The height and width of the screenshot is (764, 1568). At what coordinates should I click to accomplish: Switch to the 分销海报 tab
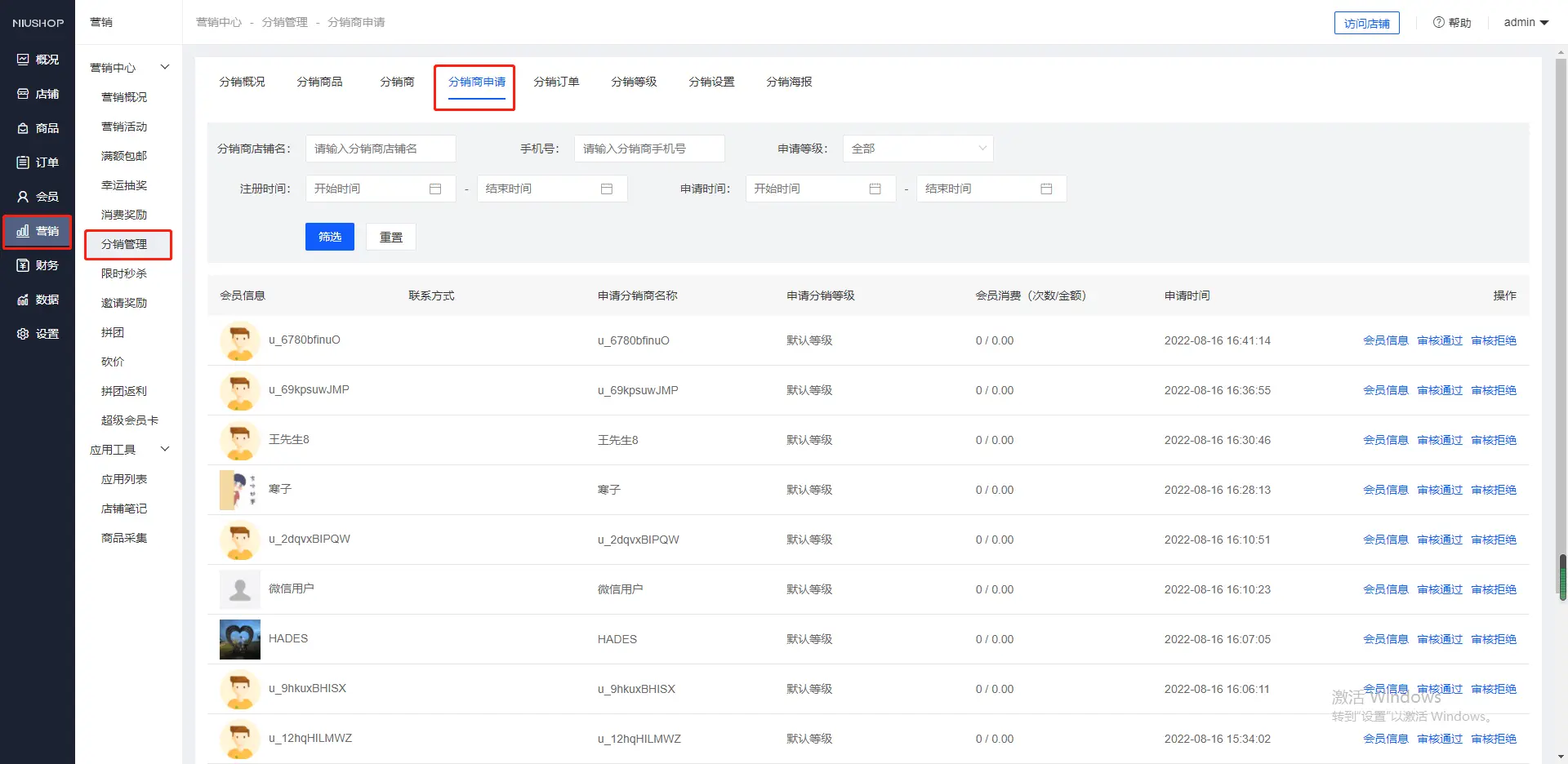coord(789,82)
